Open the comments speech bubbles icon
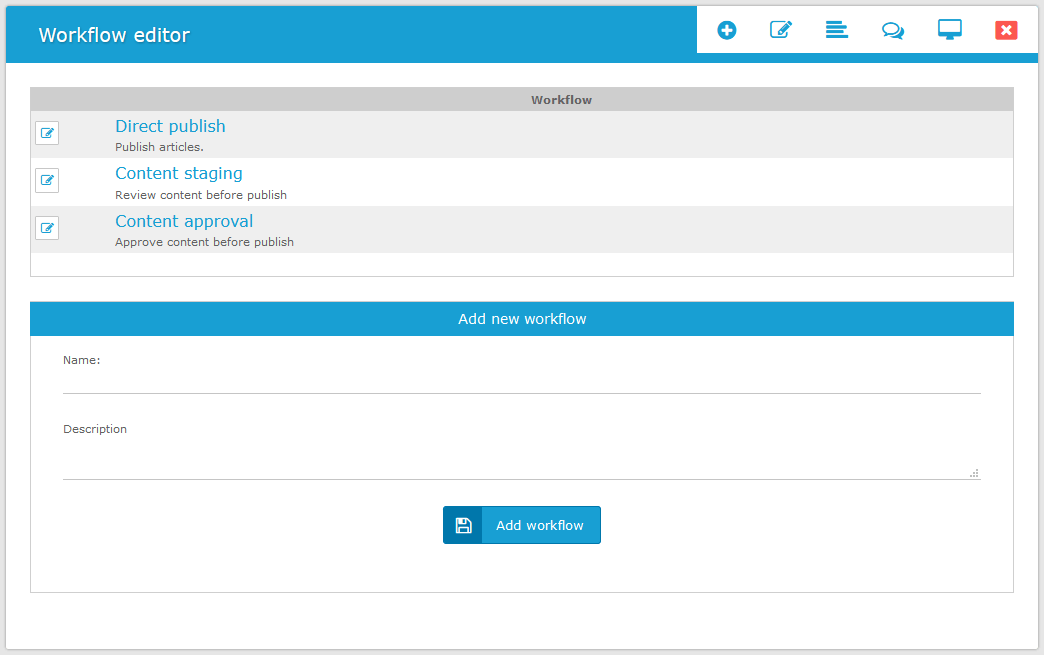Screen dimensions: 1044x655 892,30
